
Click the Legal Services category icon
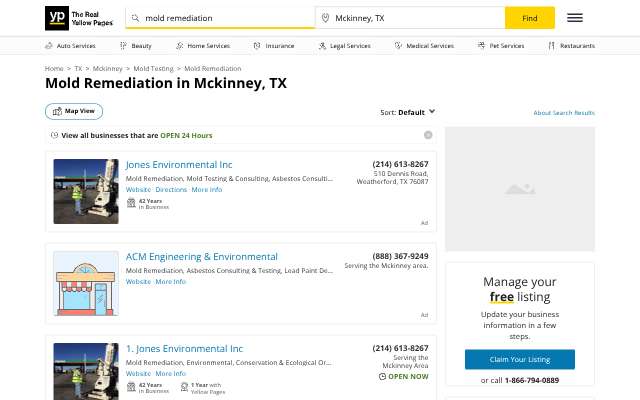click(322, 46)
